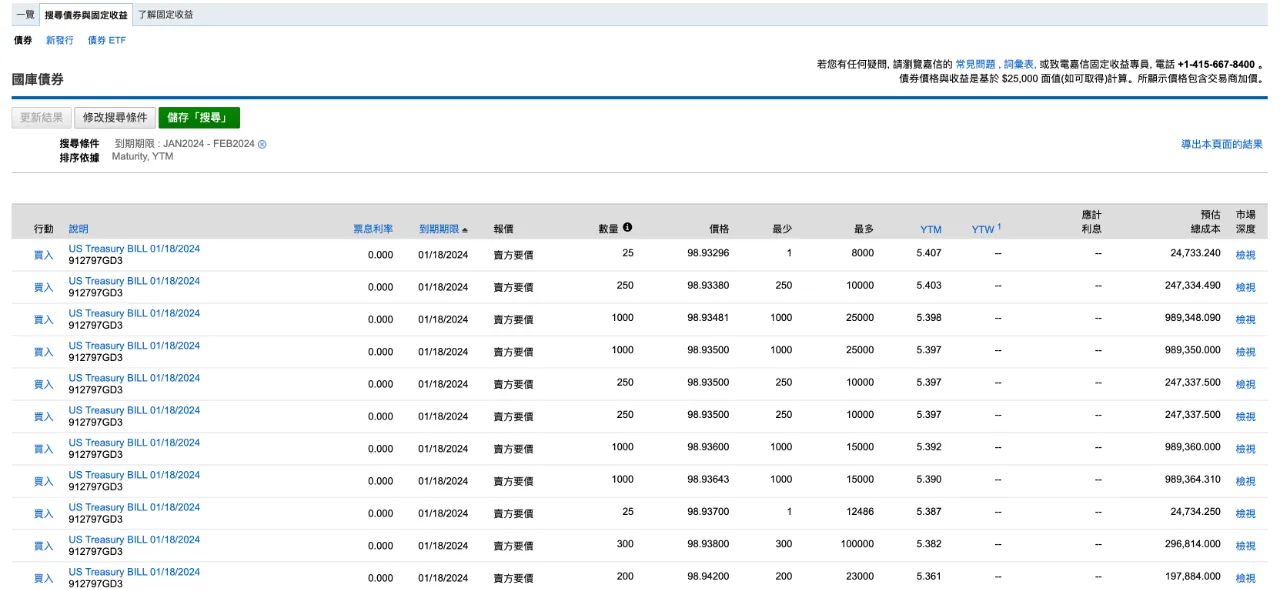
Task: Sort table by YTM column header
Action: pos(931,229)
